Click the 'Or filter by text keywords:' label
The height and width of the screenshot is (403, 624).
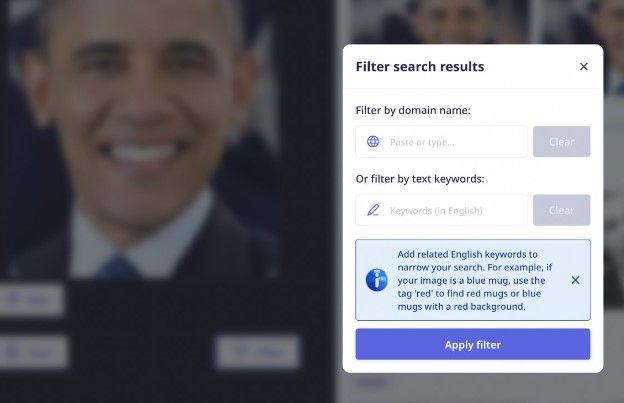point(420,179)
